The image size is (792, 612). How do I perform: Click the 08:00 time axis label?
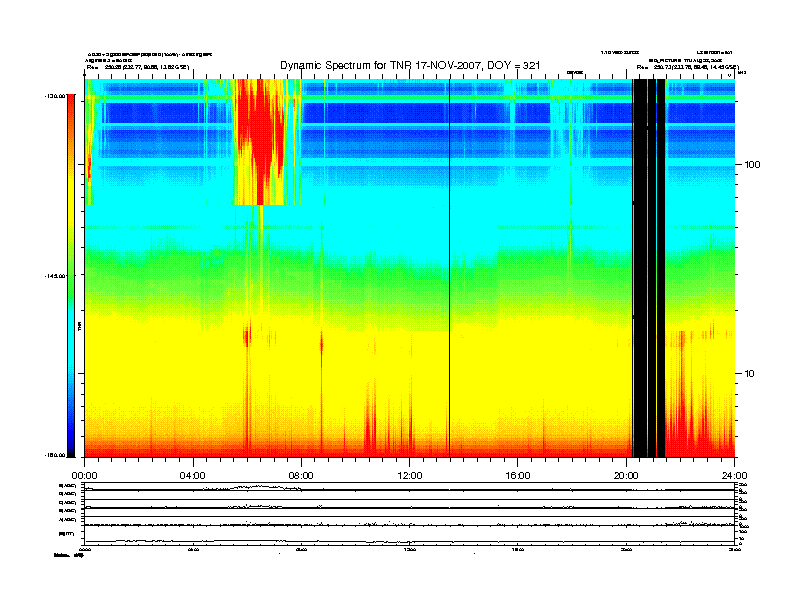[301, 476]
